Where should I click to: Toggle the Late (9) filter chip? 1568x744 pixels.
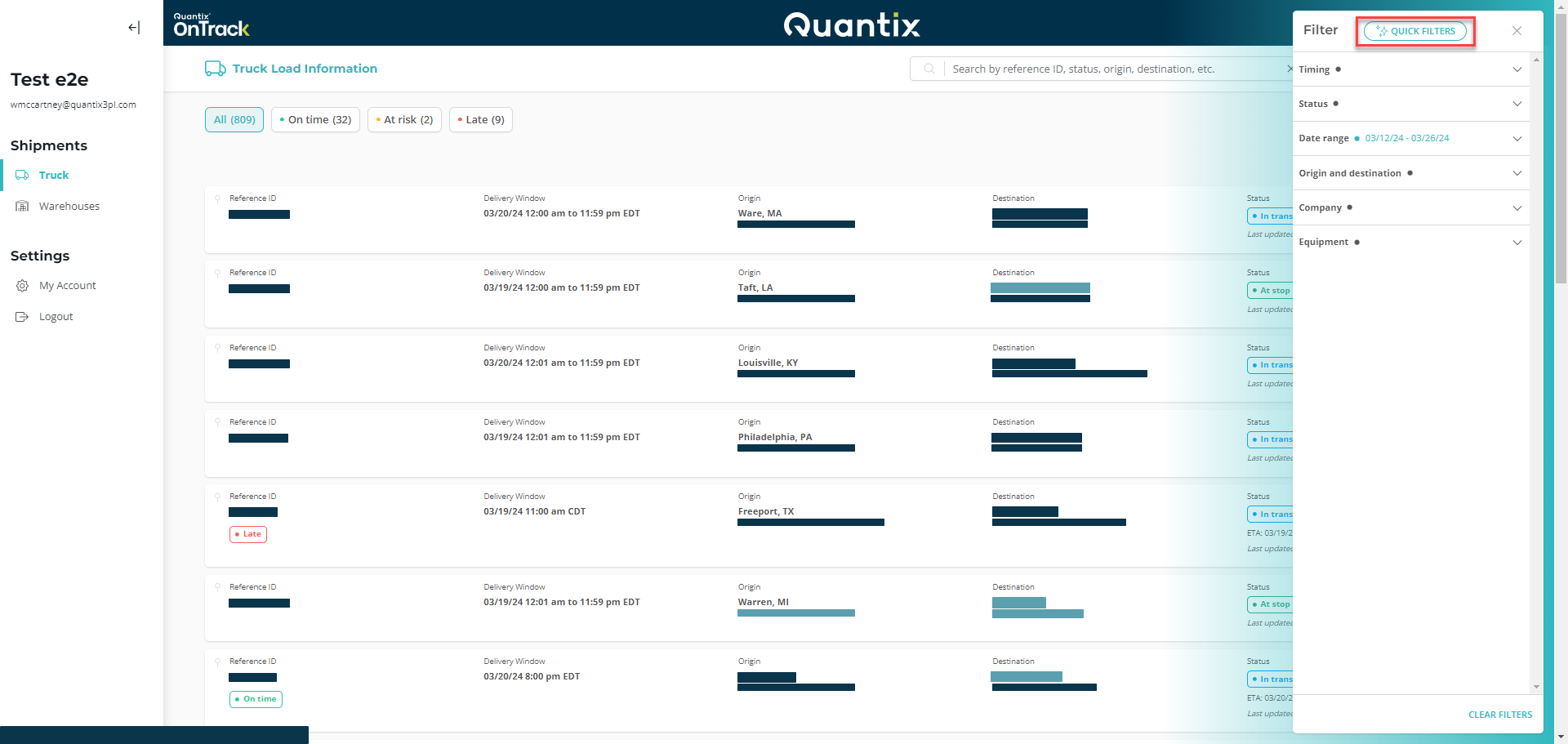pyautogui.click(x=480, y=119)
